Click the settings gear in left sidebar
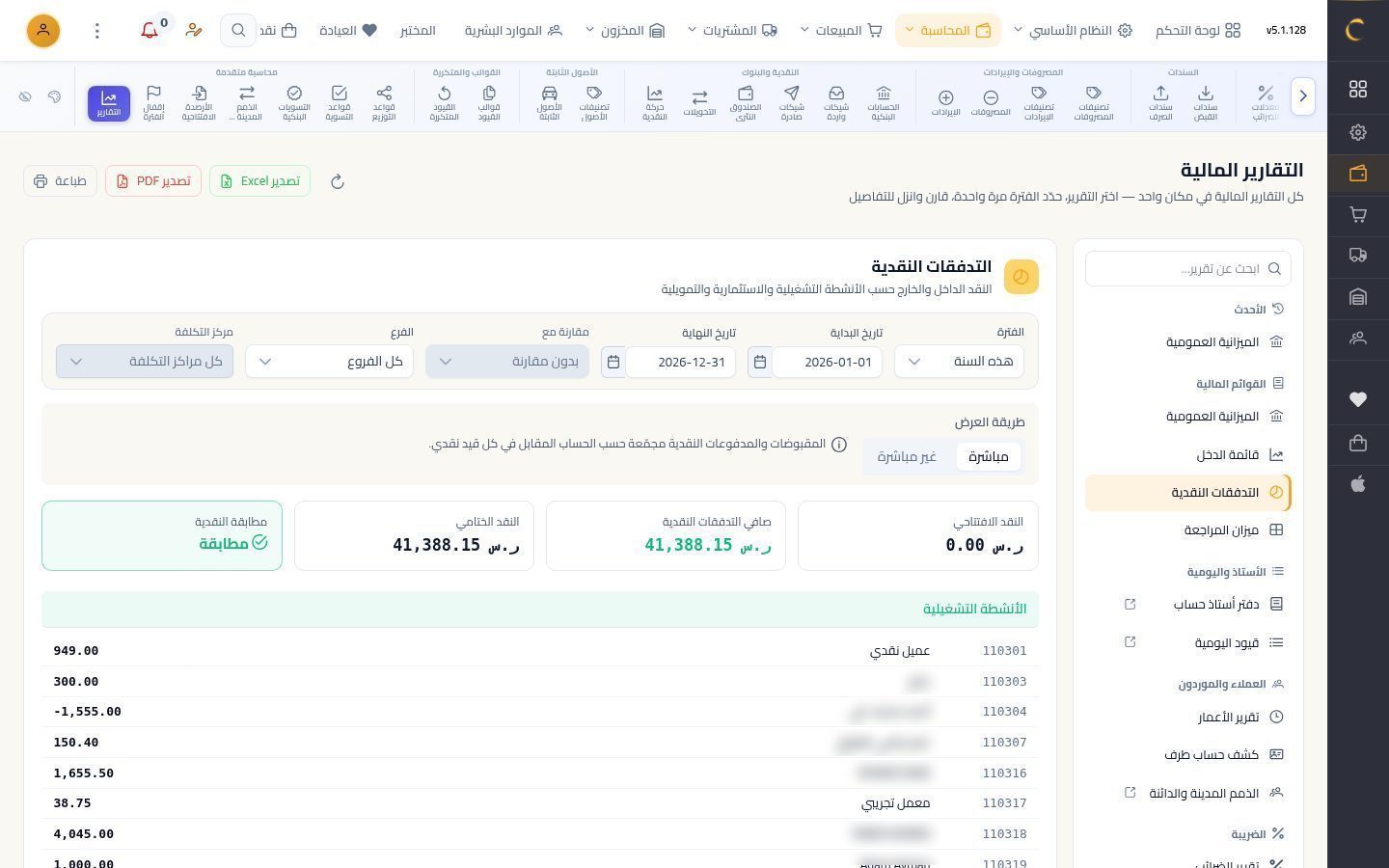 point(1358,132)
